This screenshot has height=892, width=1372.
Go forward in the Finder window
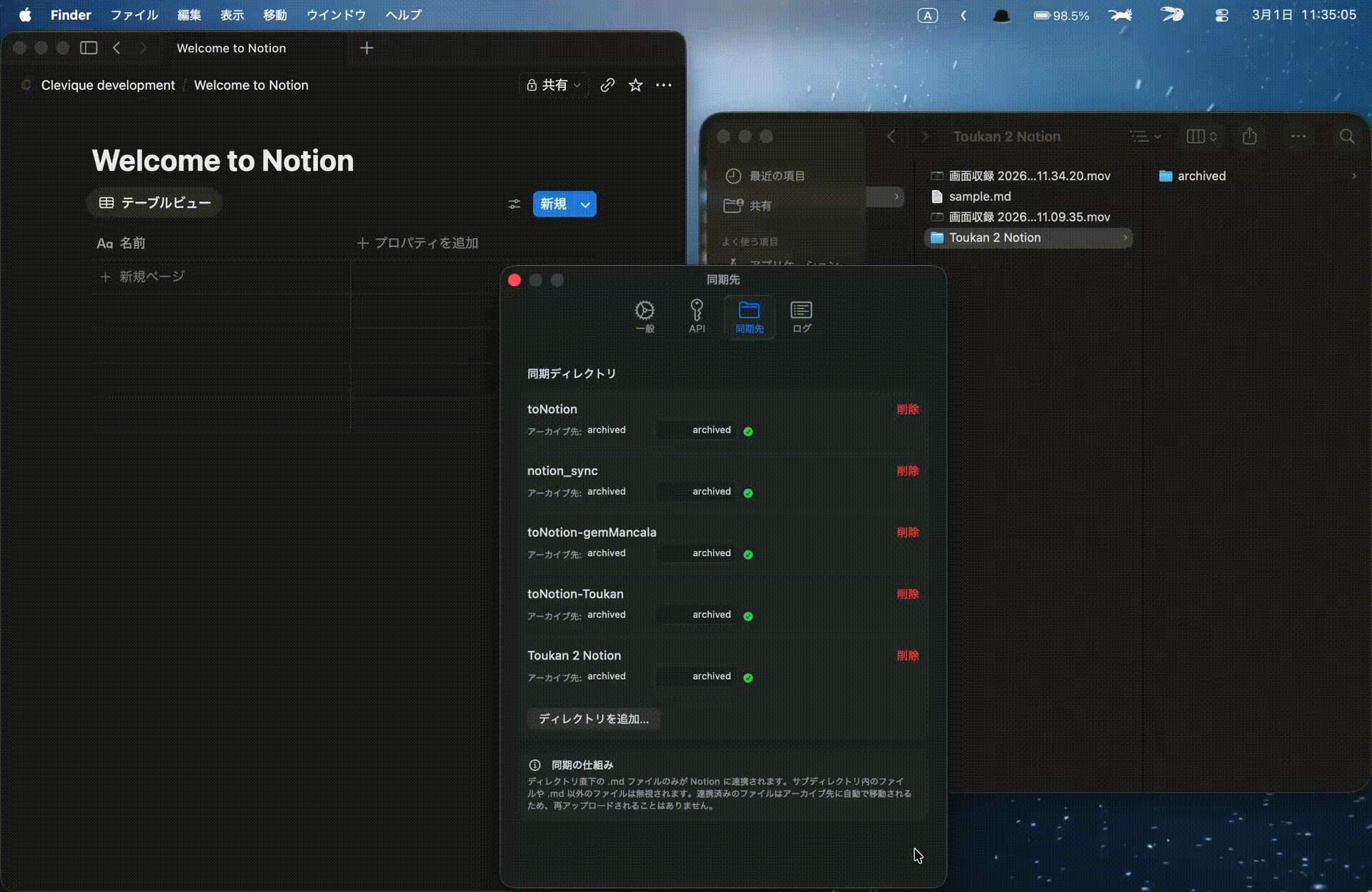[x=925, y=137]
